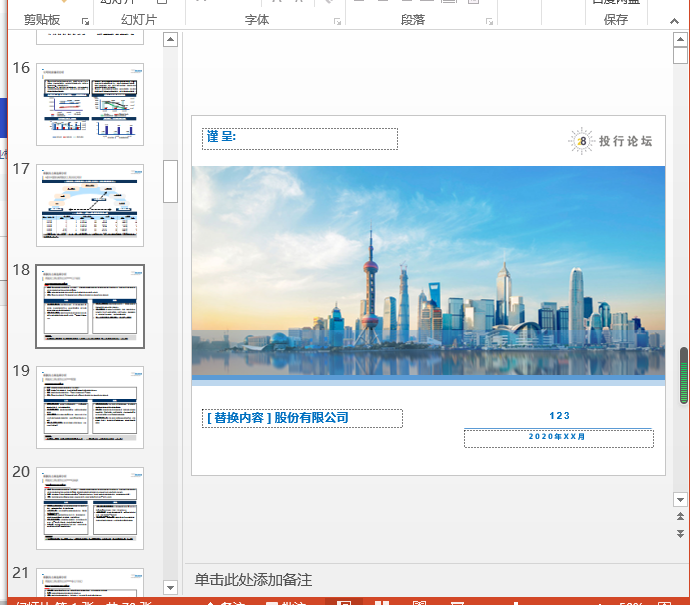Screen dimensions: 690x605
Task: Select slide 19 thumbnail
Action: pyautogui.click(x=90, y=407)
